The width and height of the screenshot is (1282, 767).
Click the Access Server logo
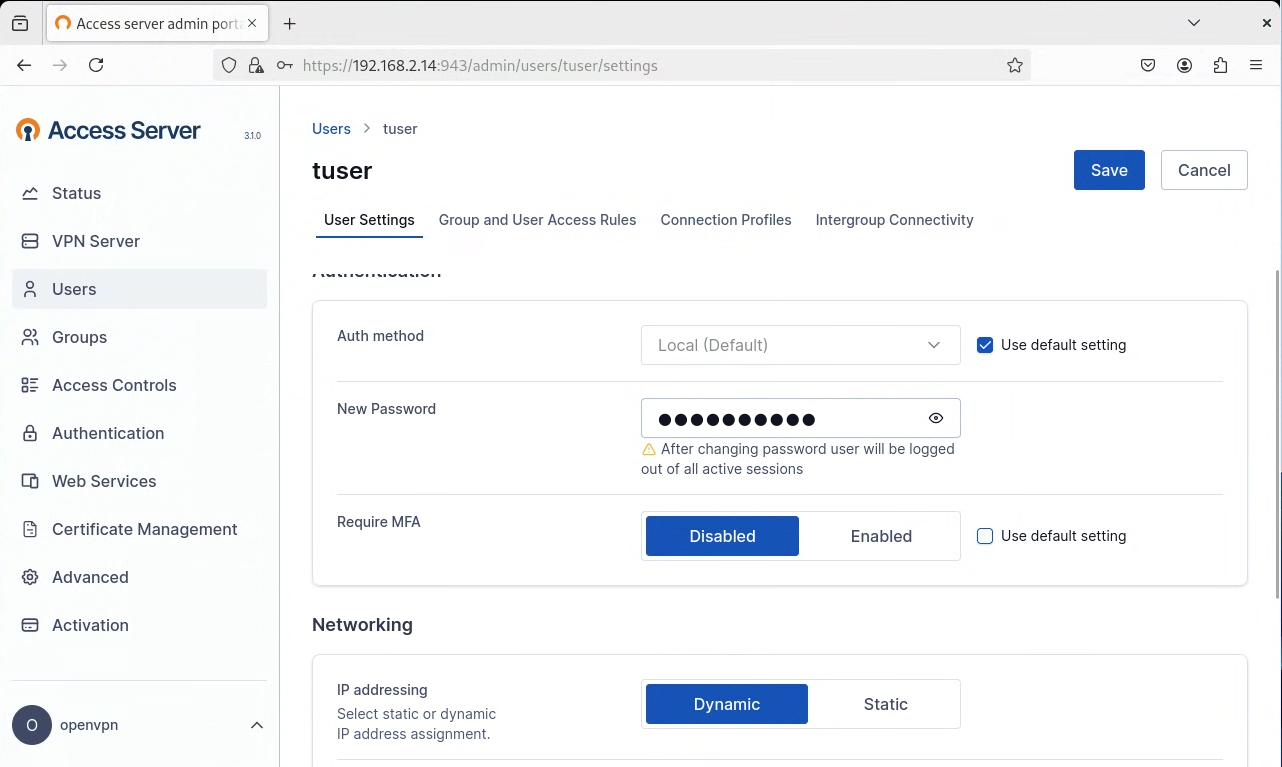pyautogui.click(x=108, y=130)
